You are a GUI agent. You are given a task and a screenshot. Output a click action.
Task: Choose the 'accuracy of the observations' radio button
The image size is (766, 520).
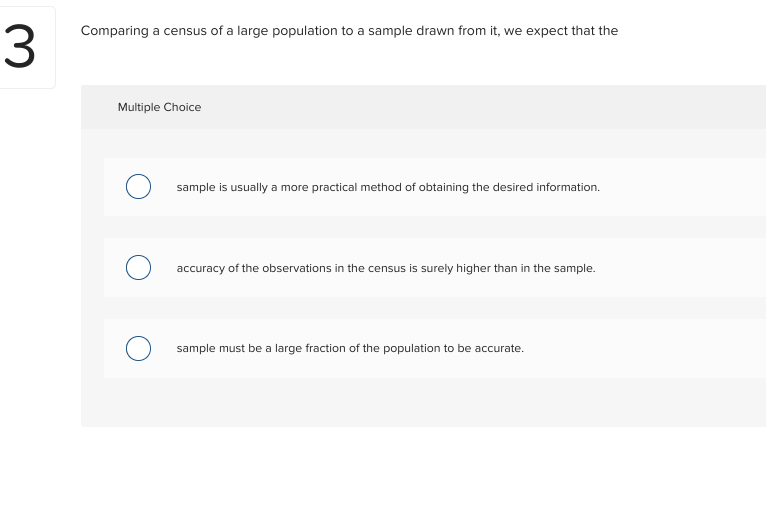(138, 268)
